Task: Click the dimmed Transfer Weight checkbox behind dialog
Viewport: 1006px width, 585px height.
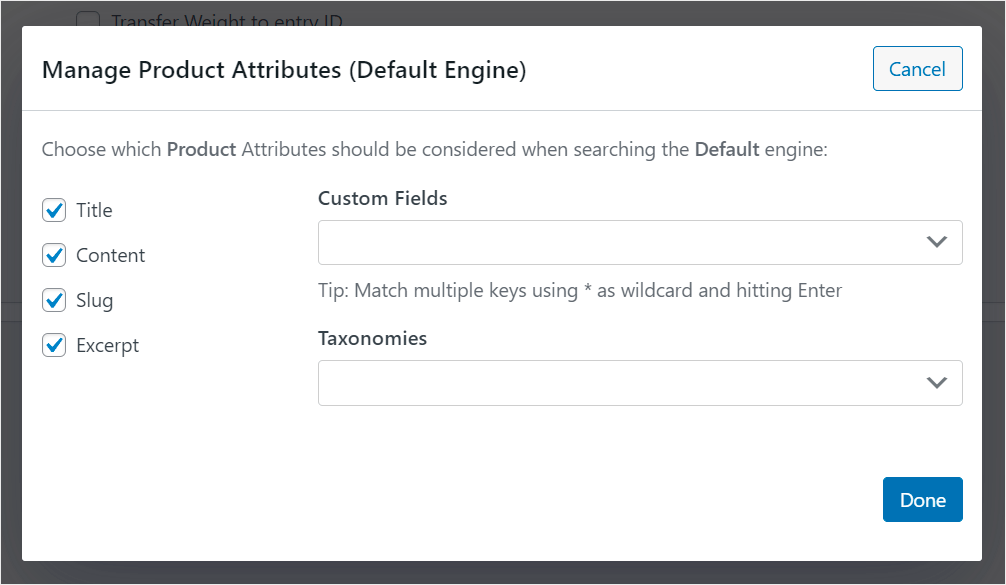Action: click(89, 19)
